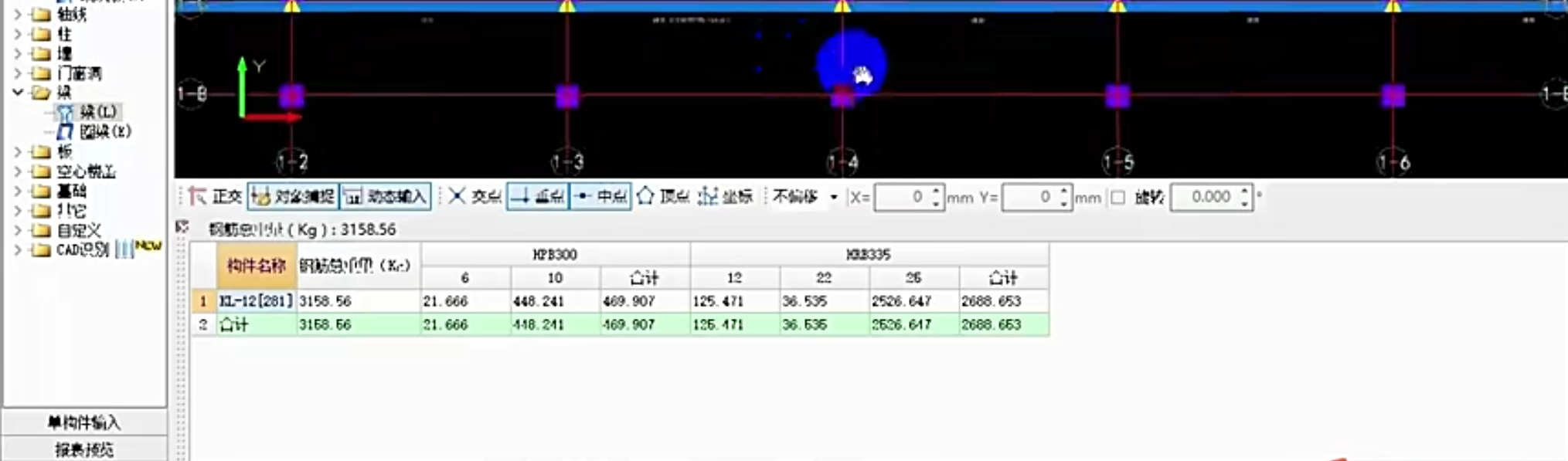Viewport: 1568px width, 461px height.
Task: Select the KL-12[281] row cell
Action: point(257,301)
